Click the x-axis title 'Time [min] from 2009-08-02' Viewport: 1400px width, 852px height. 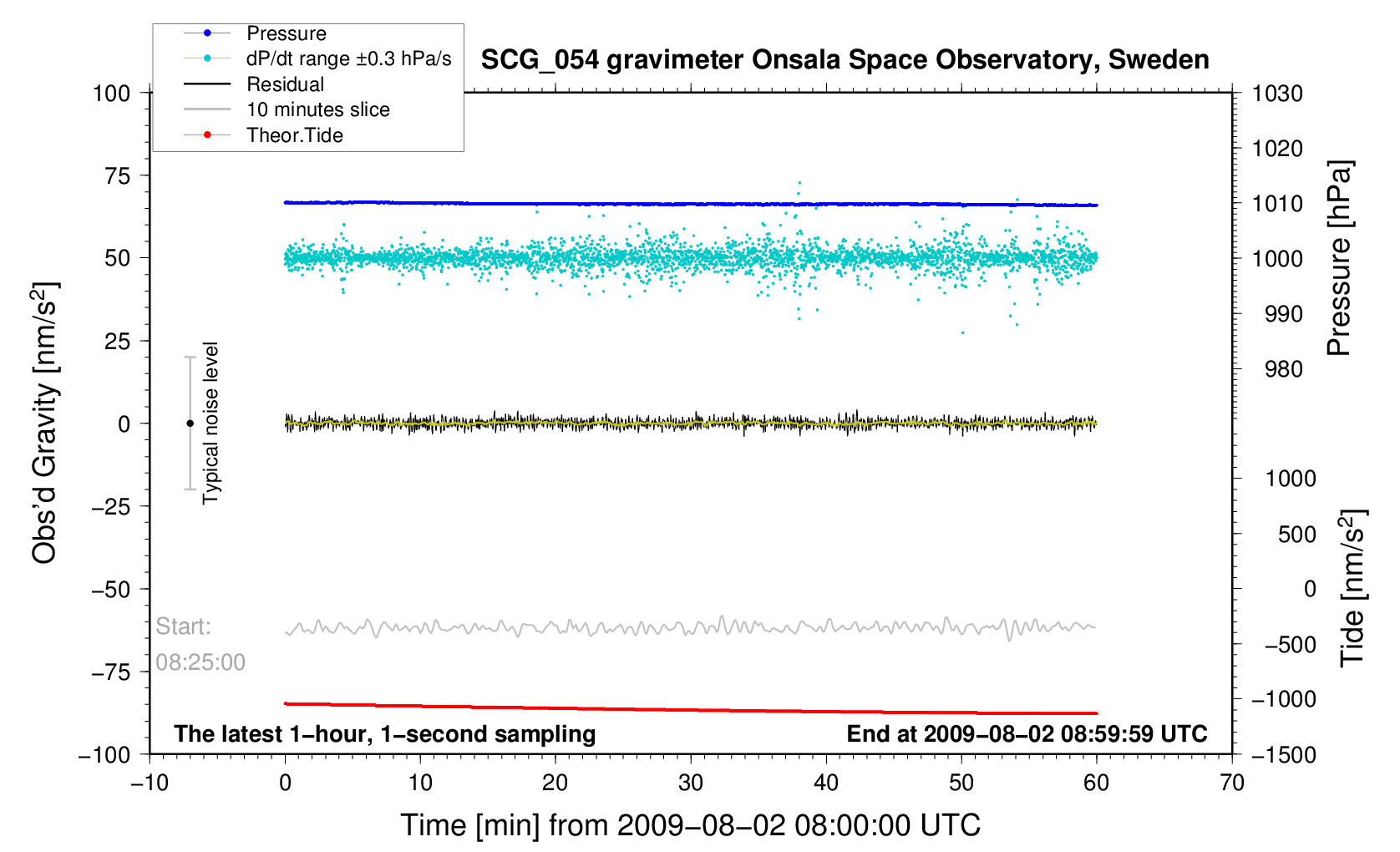pos(690,825)
